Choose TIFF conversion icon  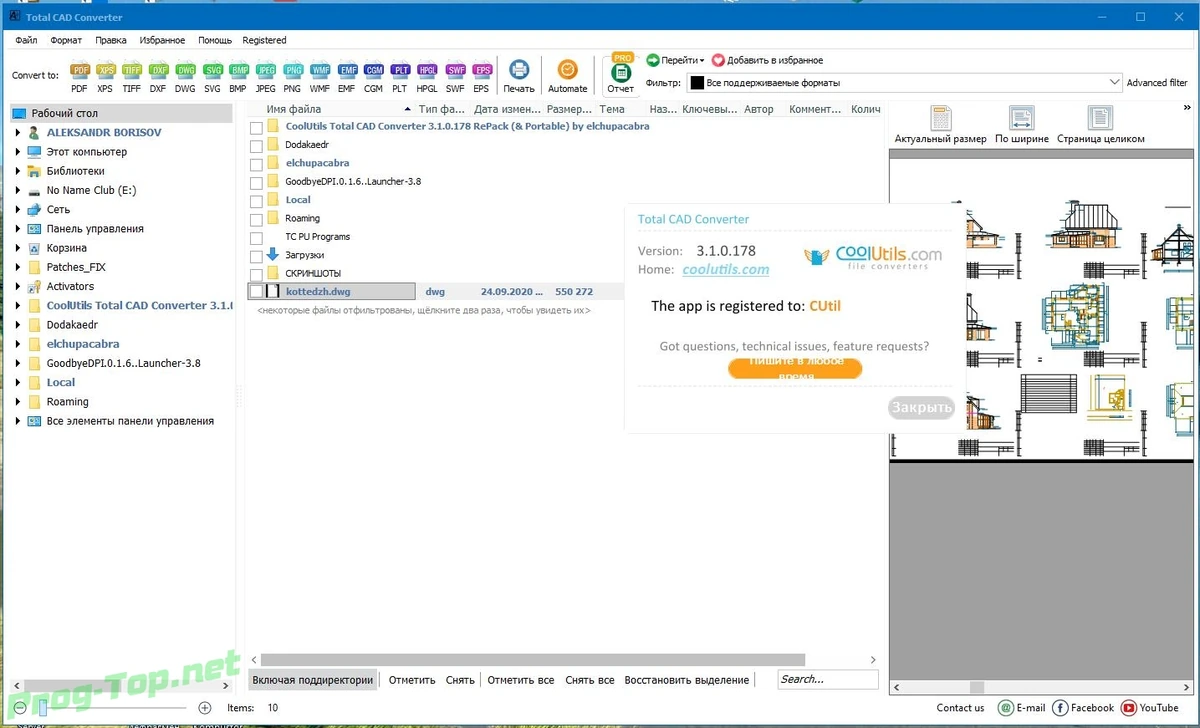(132, 71)
